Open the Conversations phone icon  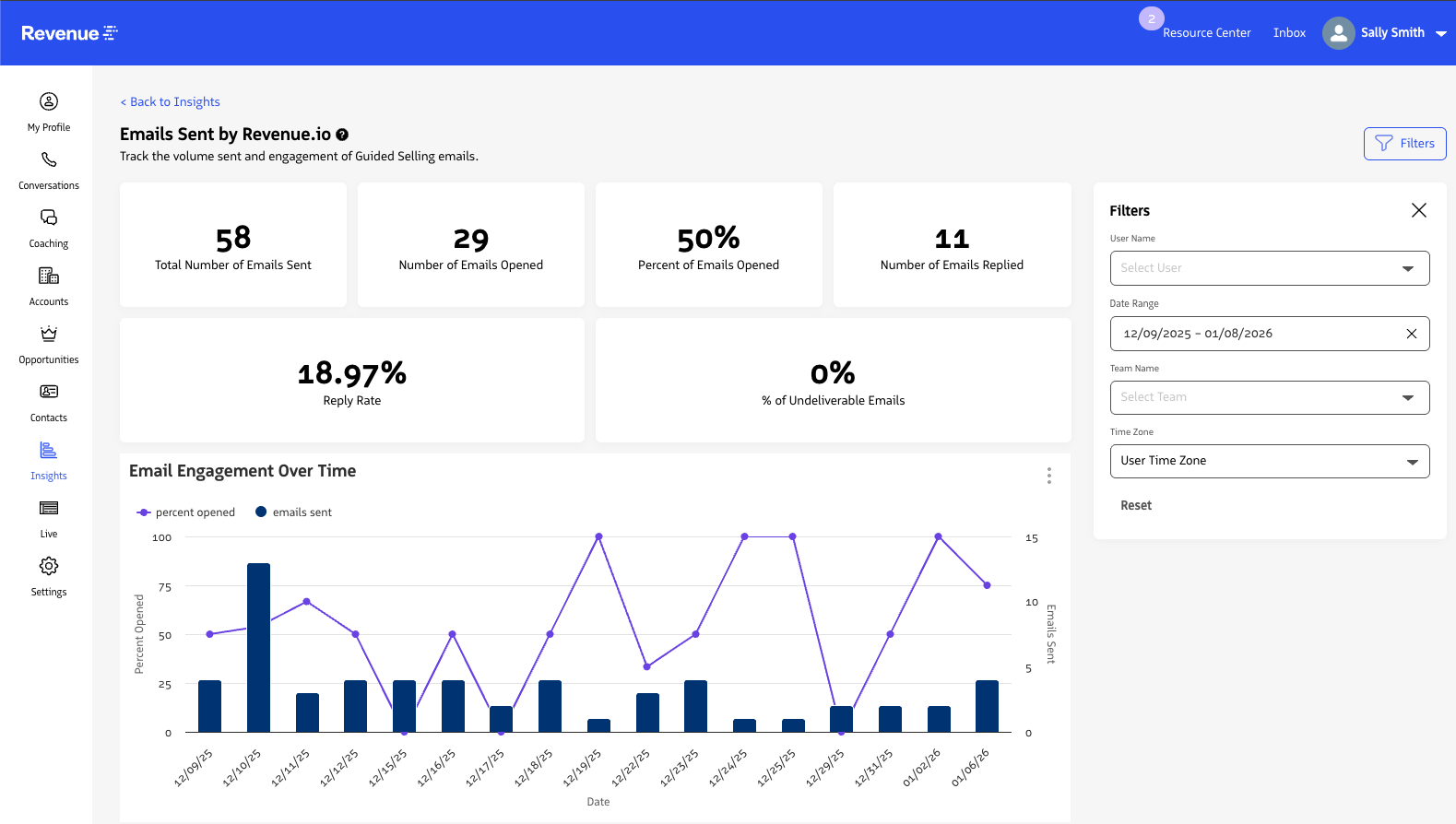point(49,160)
